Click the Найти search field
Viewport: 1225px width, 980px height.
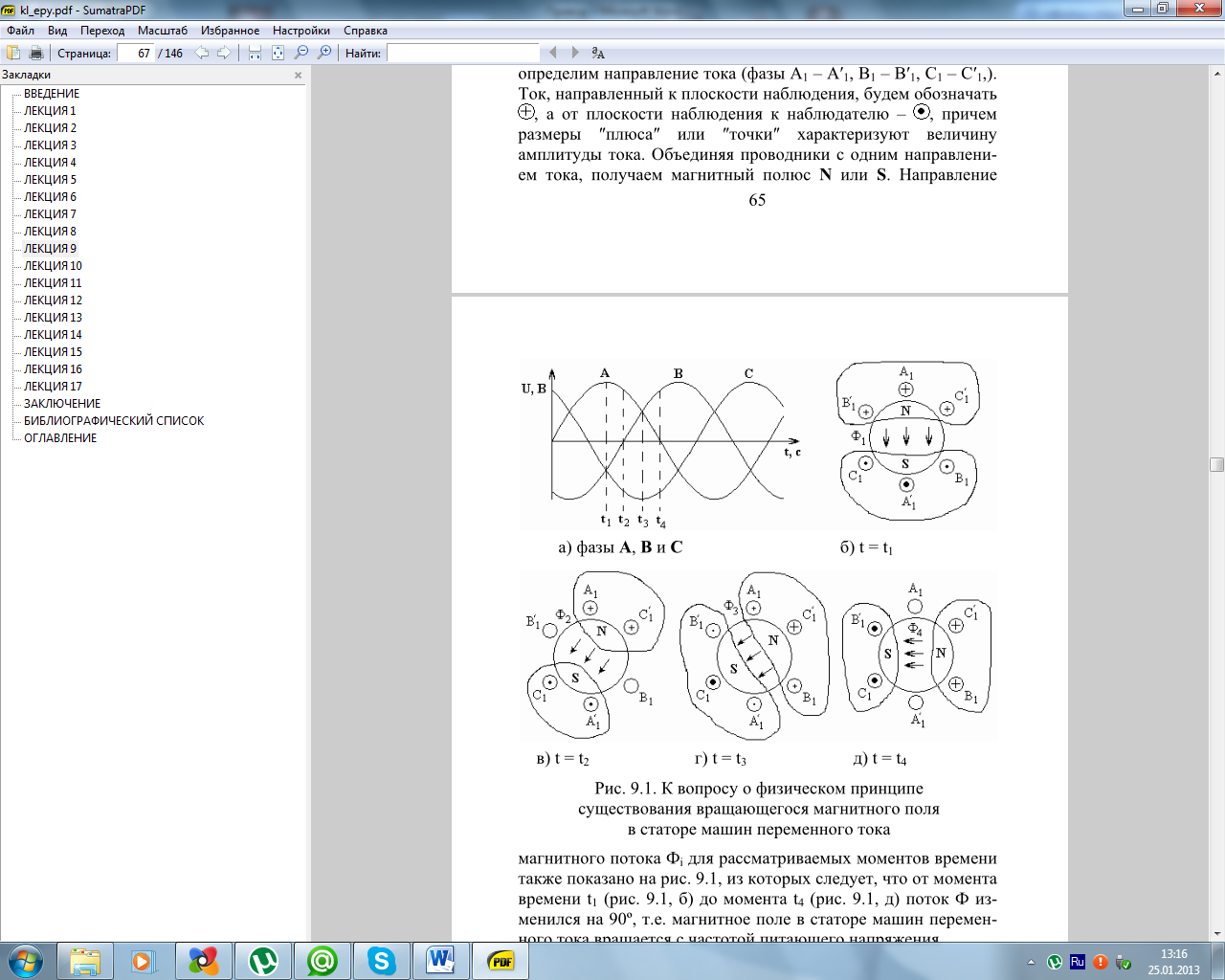click(463, 53)
